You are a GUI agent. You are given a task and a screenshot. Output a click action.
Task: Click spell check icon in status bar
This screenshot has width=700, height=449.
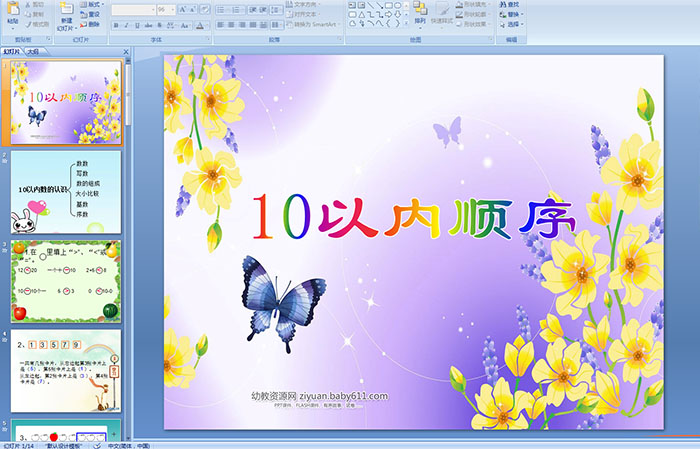click(97, 445)
